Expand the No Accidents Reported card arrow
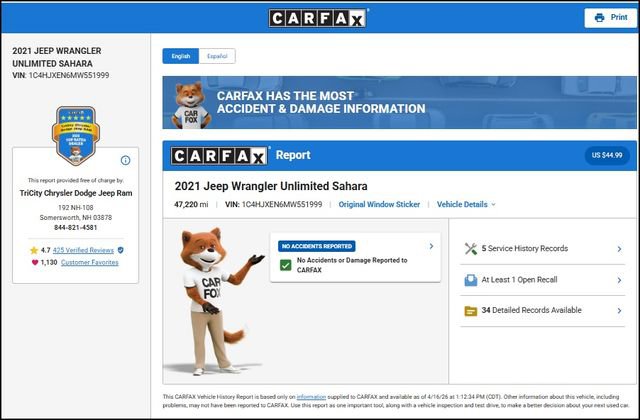640x420 pixels. click(x=431, y=246)
